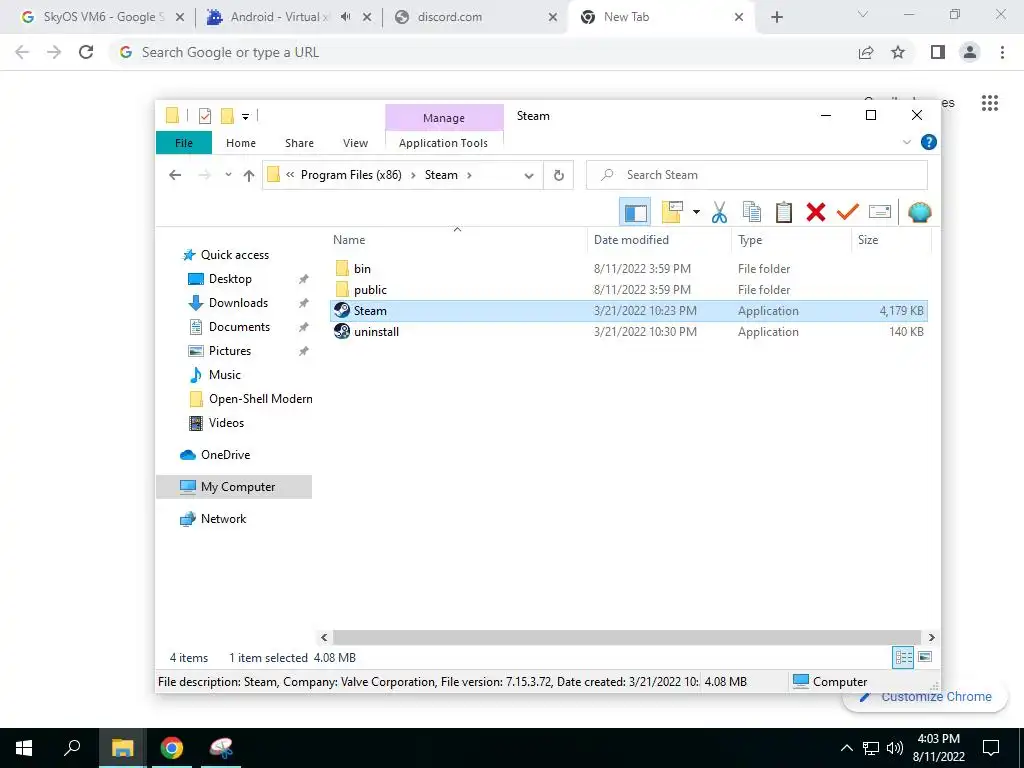Open Google apps grid icon
1024x768 pixels.
click(990, 103)
